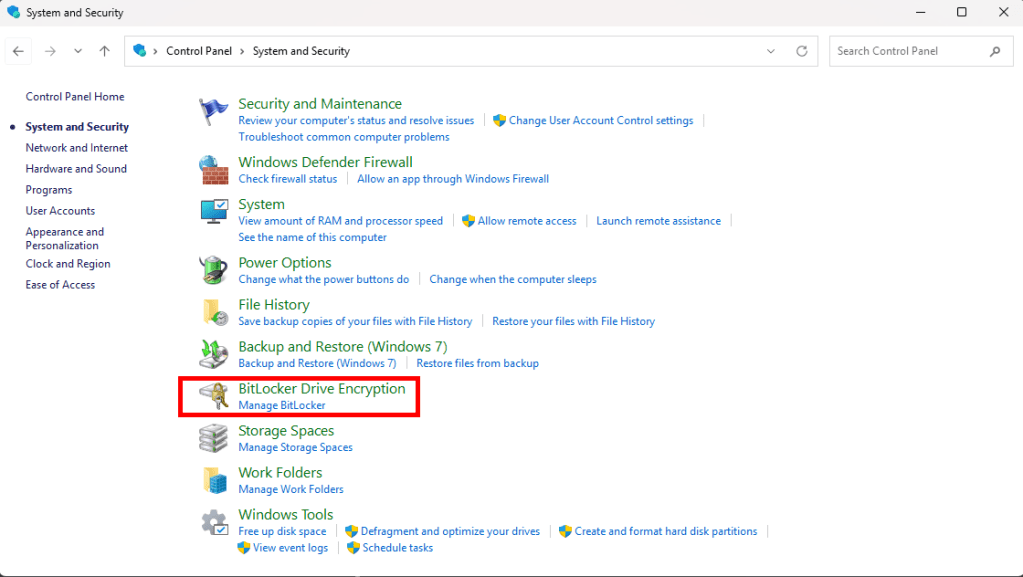Launch remote assistance

pos(658,221)
